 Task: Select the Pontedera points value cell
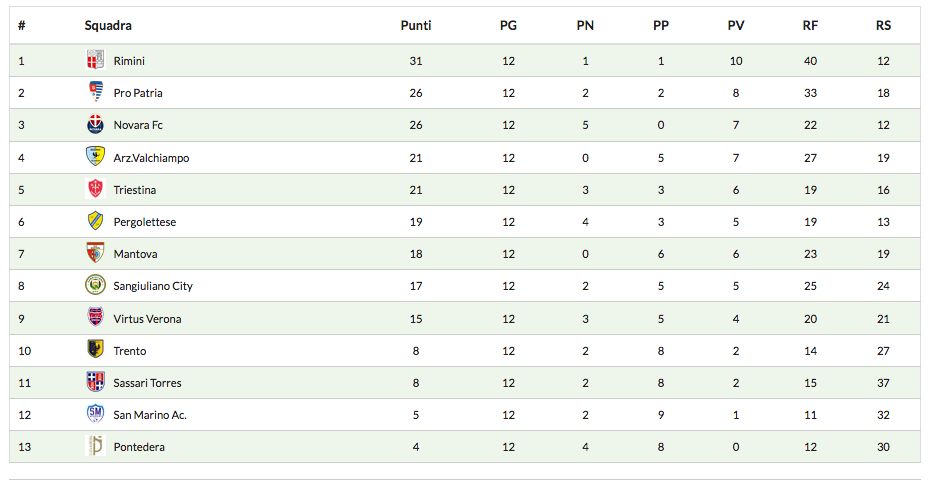pyautogui.click(x=416, y=447)
